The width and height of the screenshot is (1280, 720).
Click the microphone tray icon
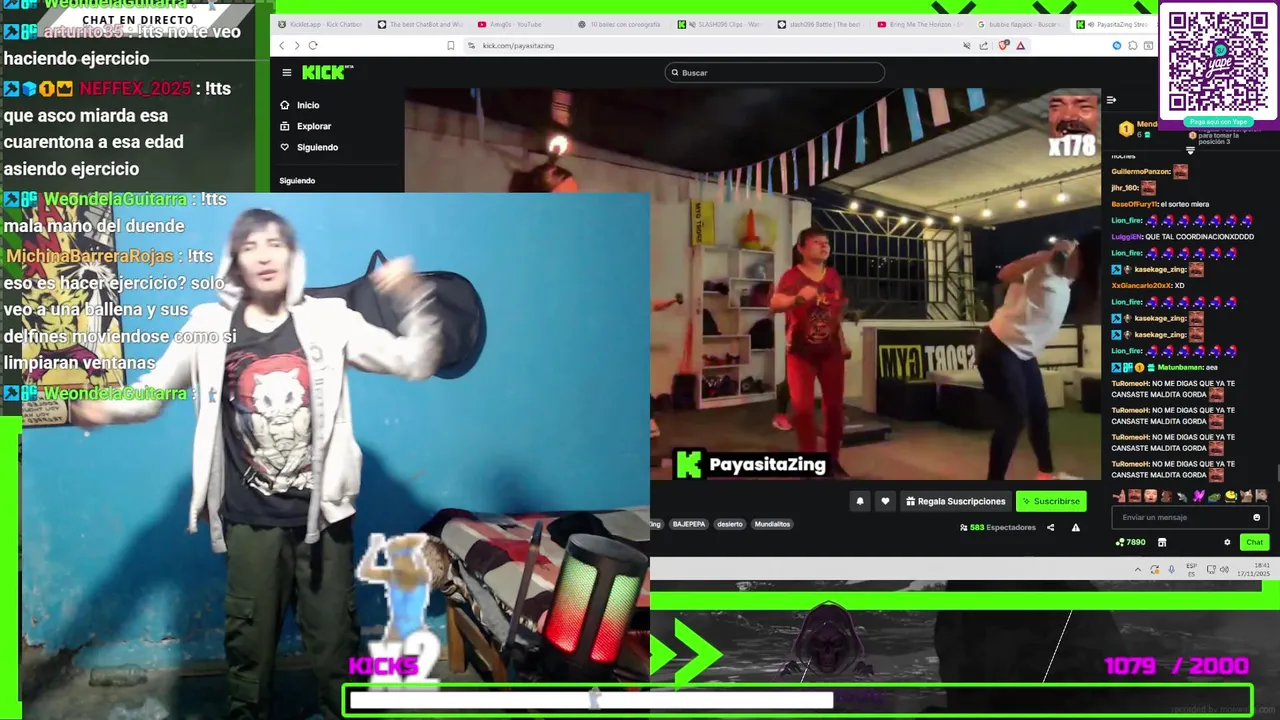1171,570
